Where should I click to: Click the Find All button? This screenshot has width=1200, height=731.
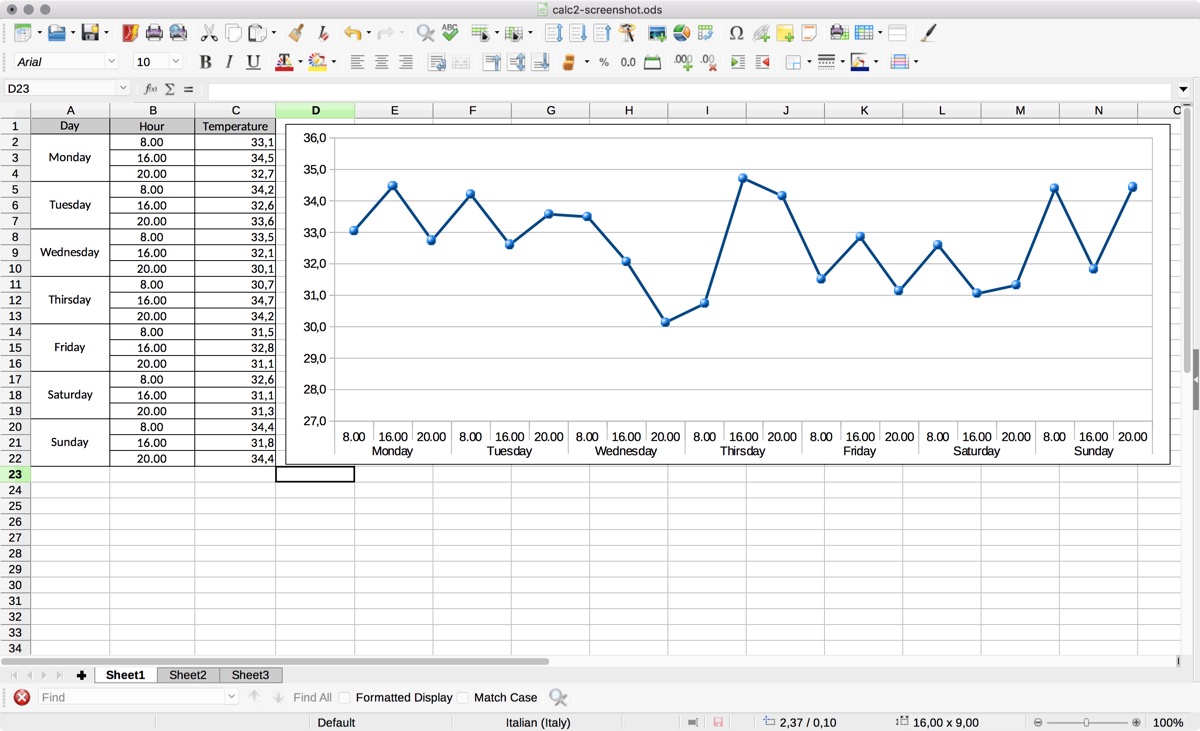(x=312, y=698)
